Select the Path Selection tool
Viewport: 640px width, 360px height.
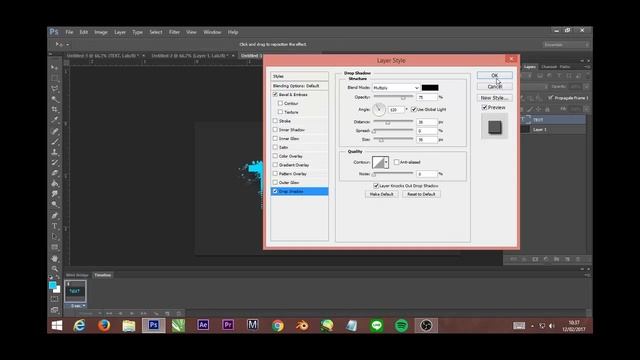54,236
